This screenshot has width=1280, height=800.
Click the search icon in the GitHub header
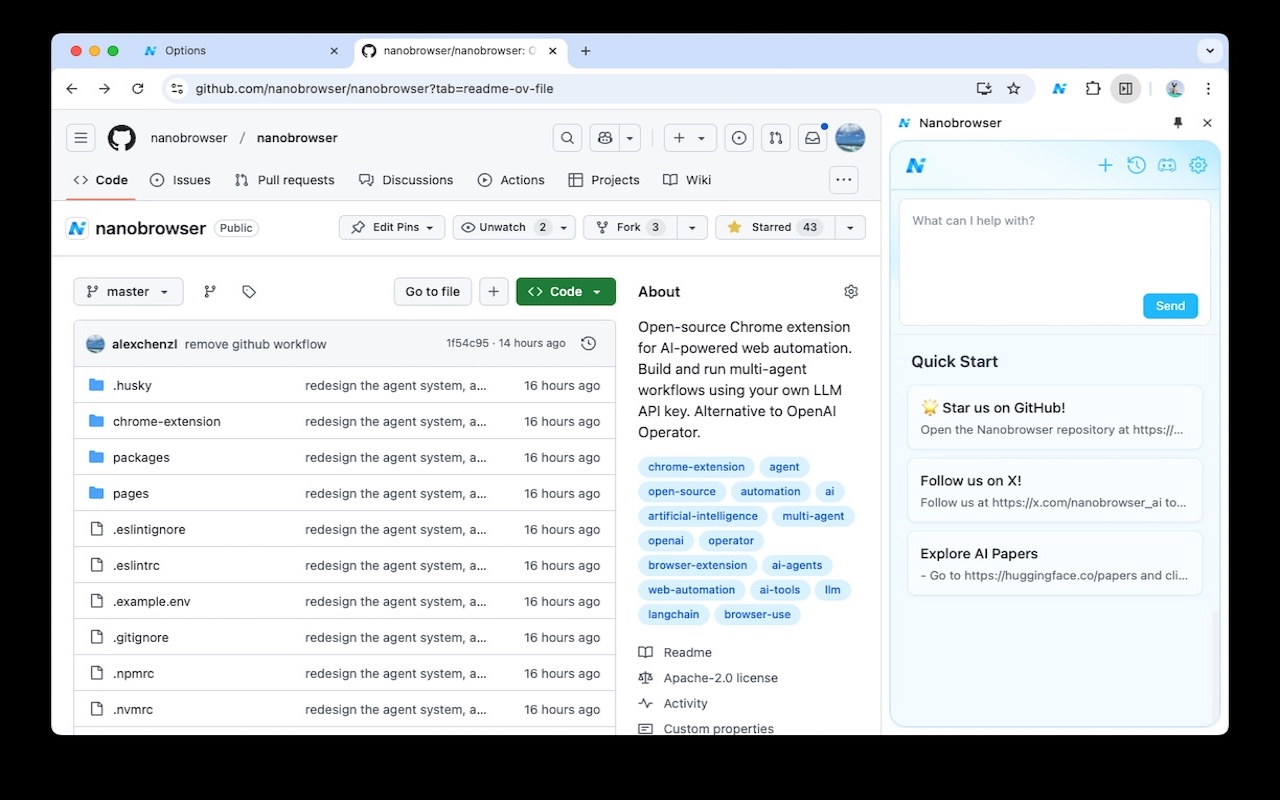coord(567,137)
